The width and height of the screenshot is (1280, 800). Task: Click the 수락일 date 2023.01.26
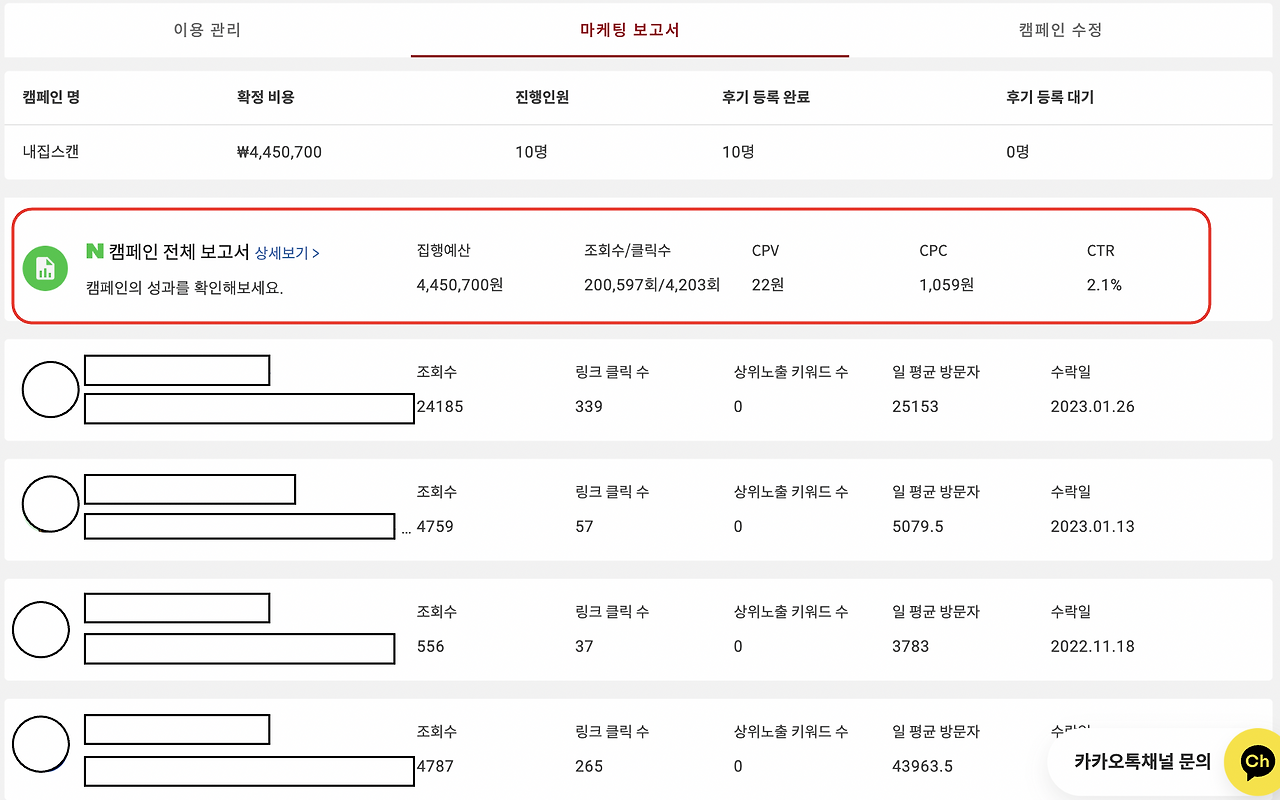[1093, 406]
